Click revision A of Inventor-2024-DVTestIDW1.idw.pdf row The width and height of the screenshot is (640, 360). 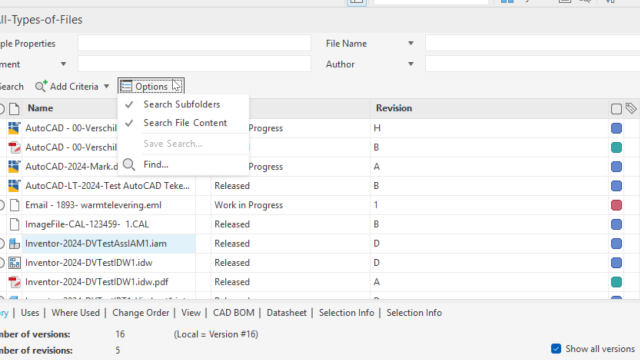tap(376, 282)
